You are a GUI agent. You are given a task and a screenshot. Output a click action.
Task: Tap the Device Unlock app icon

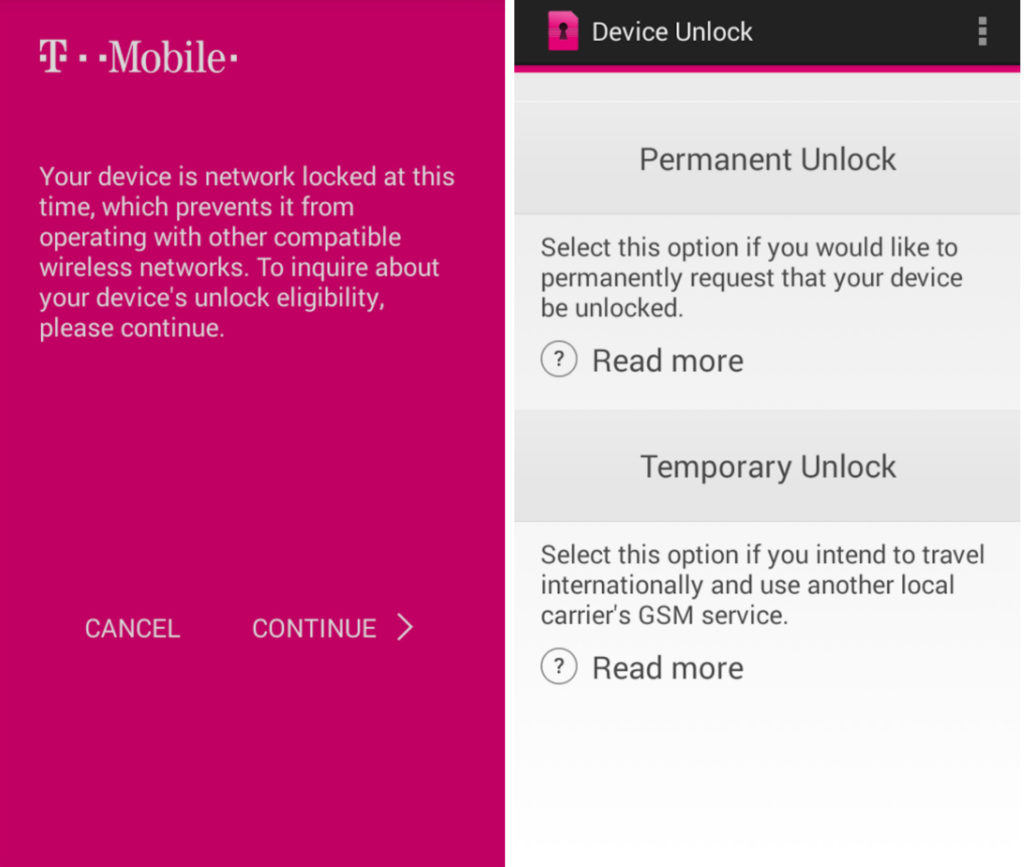coord(562,31)
